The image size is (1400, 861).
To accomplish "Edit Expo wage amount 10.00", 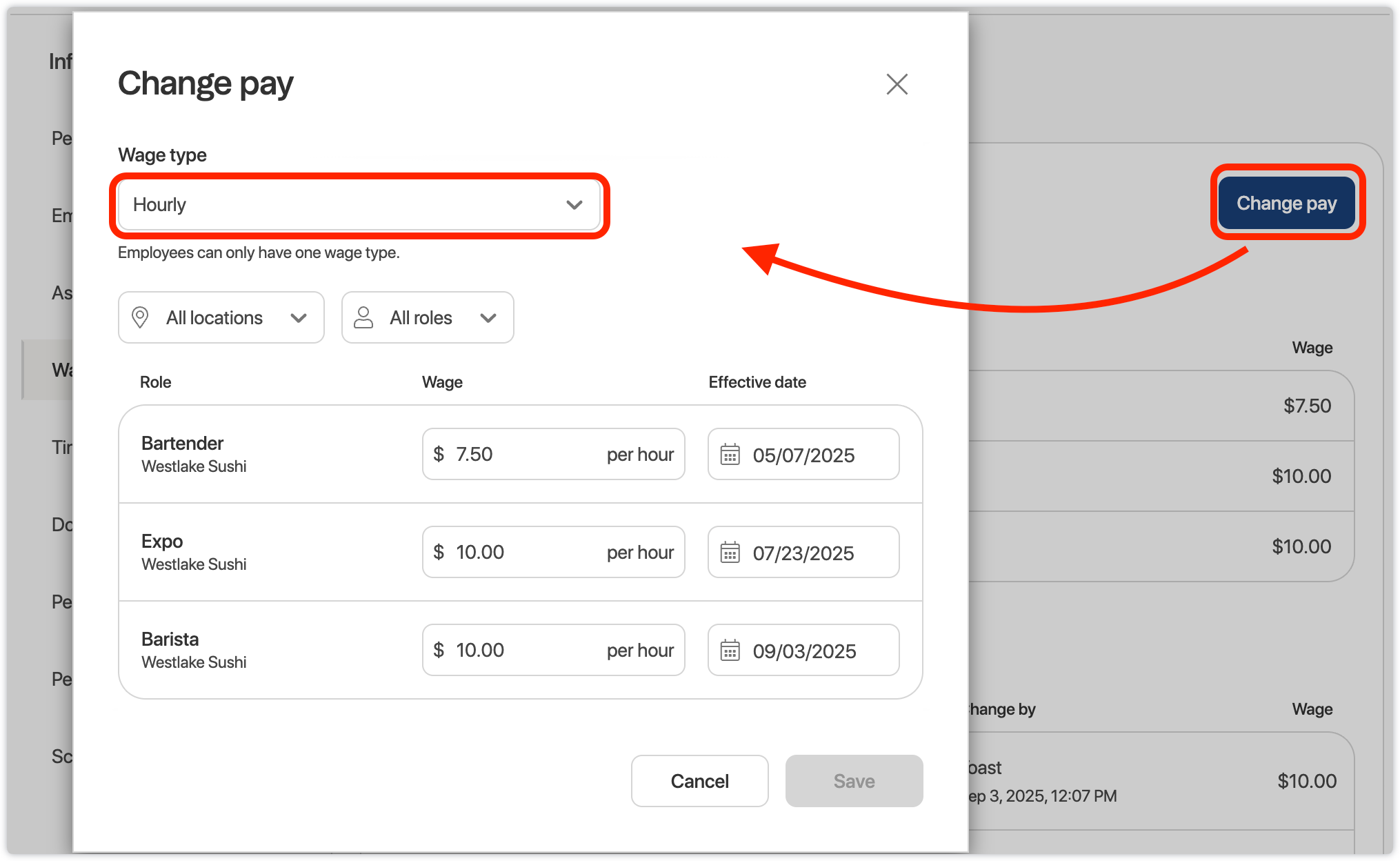I will 481,552.
